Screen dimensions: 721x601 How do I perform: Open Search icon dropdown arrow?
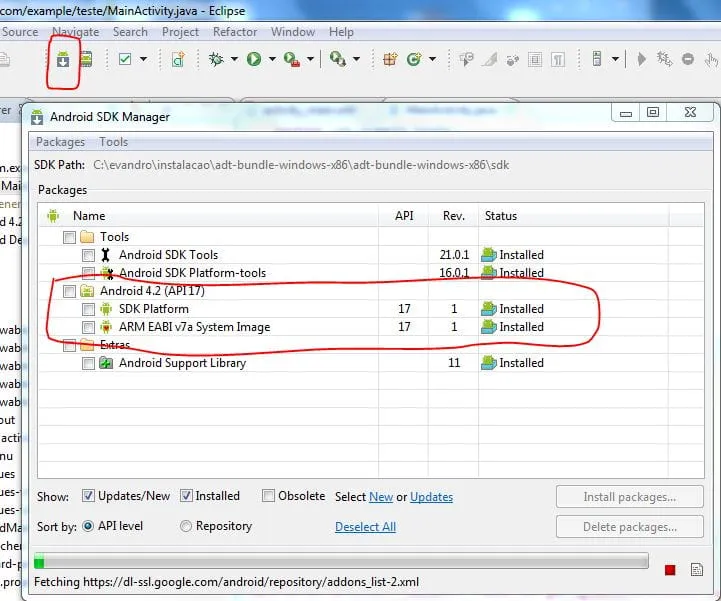pyautogui.click(x=356, y=59)
